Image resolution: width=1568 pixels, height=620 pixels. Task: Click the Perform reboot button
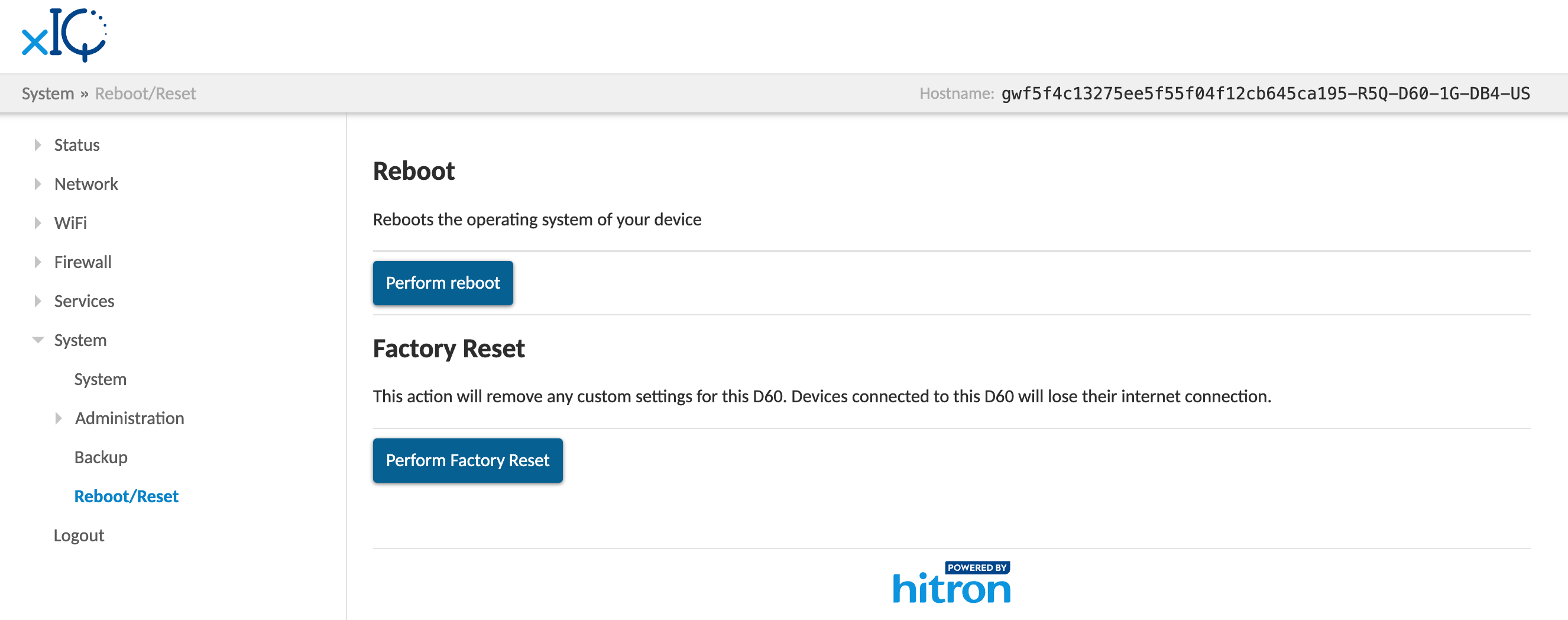point(443,283)
